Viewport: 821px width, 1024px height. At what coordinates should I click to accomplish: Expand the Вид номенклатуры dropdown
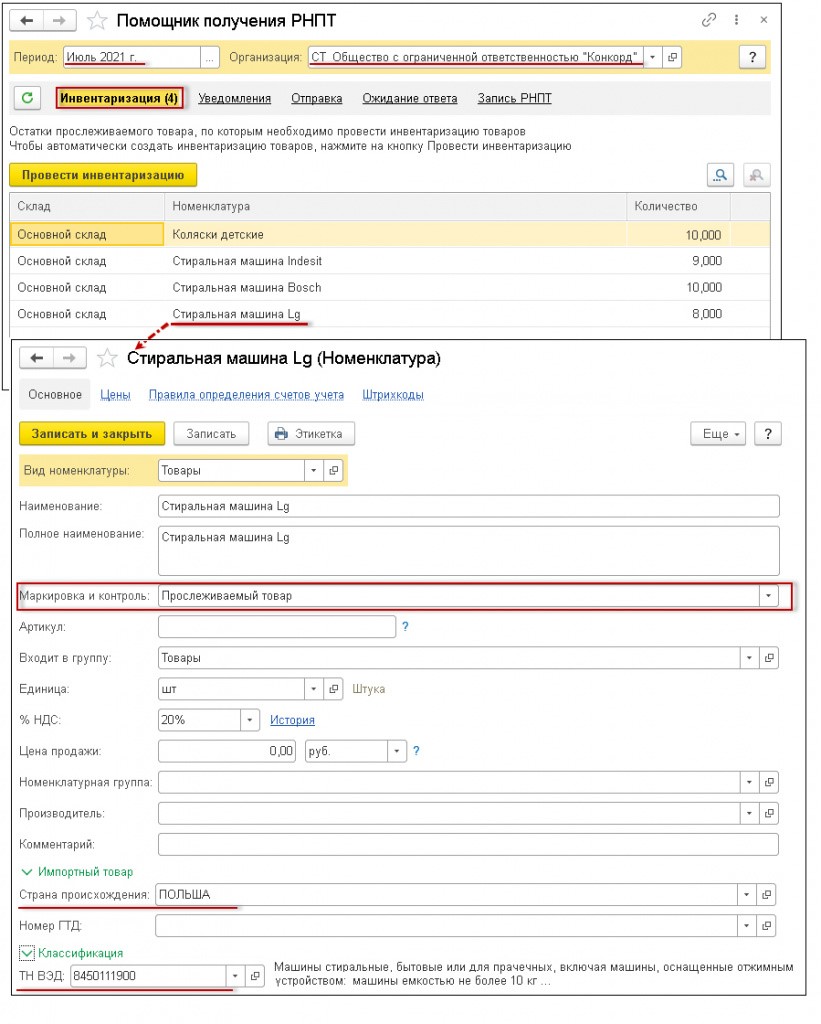(x=314, y=470)
